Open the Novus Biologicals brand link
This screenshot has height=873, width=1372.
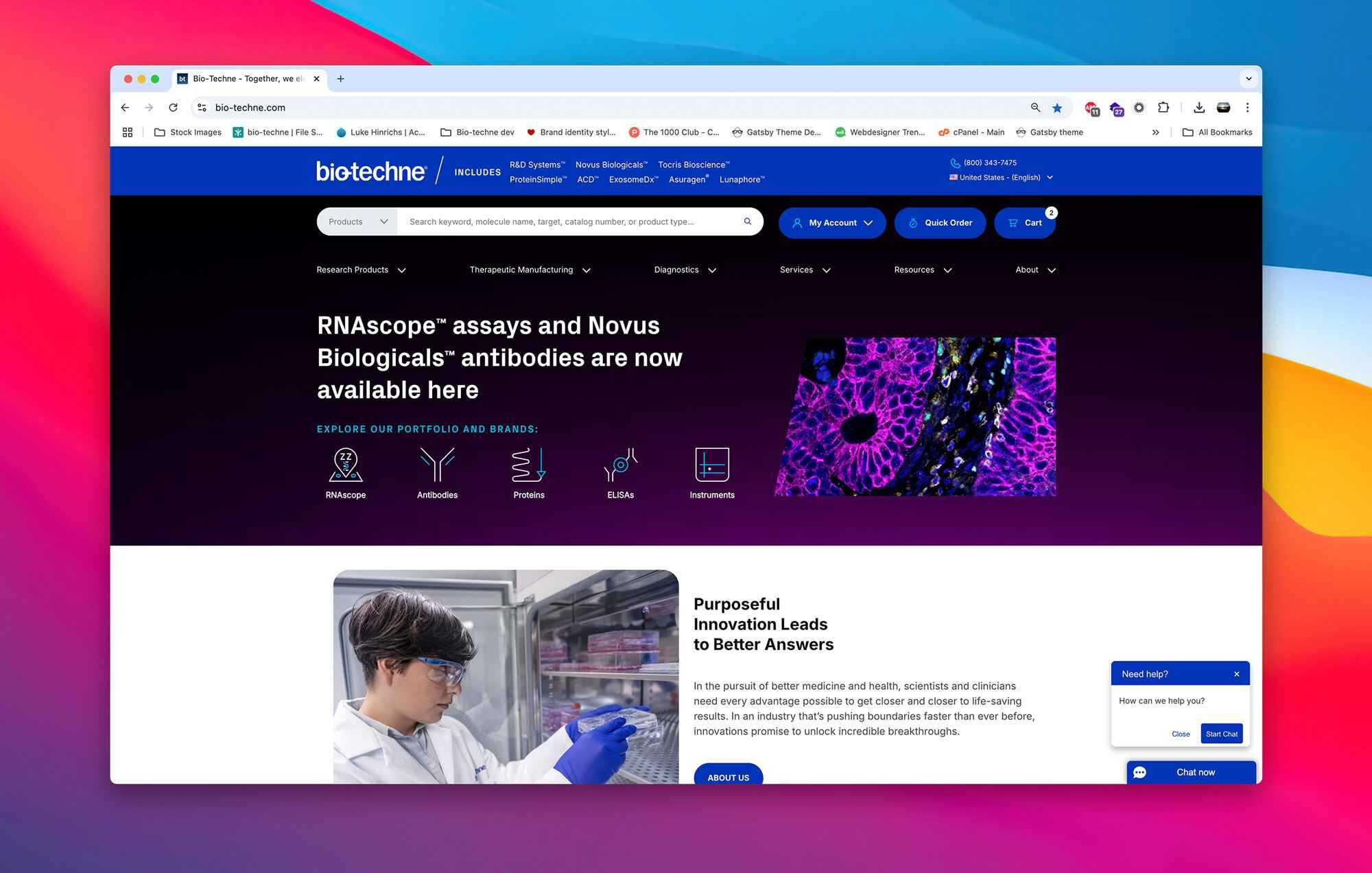coord(611,165)
